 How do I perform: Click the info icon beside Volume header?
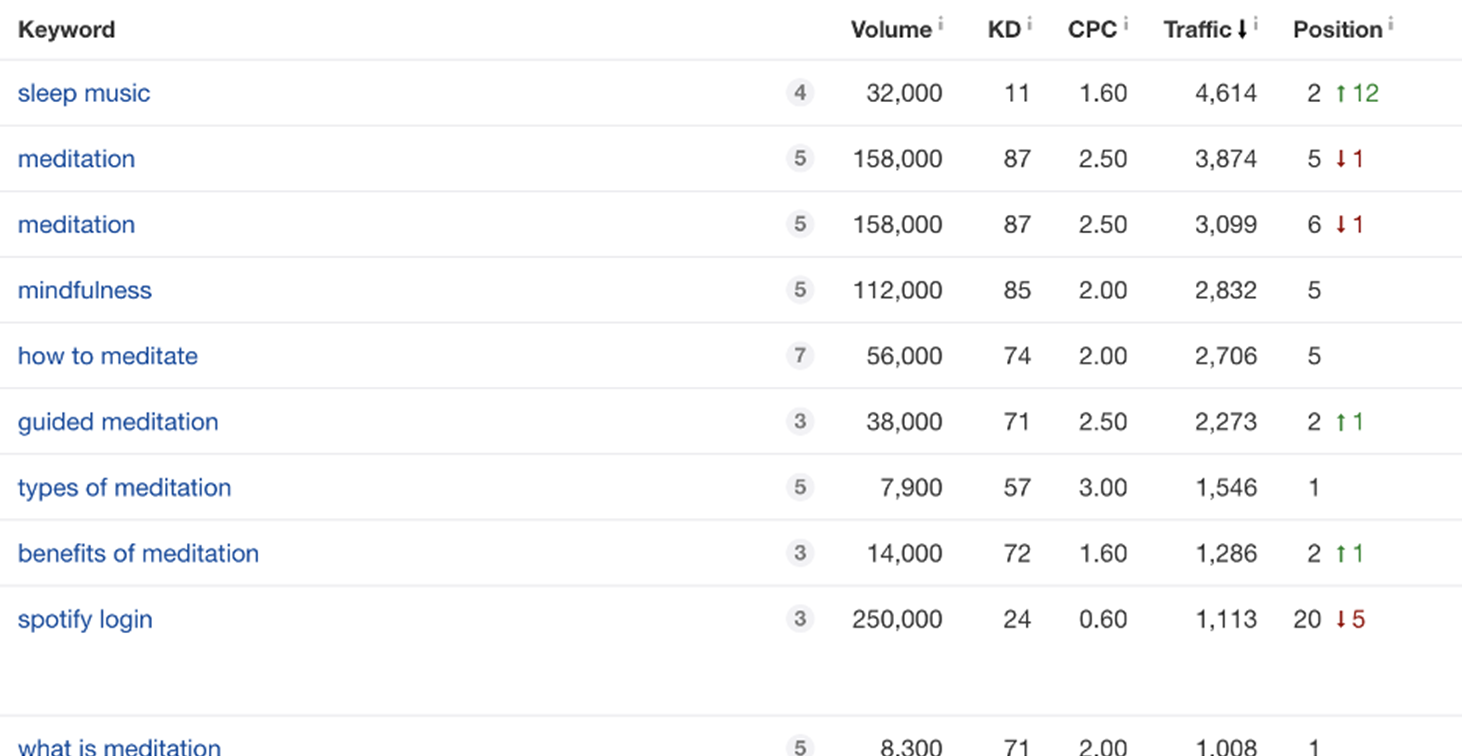coord(941,24)
